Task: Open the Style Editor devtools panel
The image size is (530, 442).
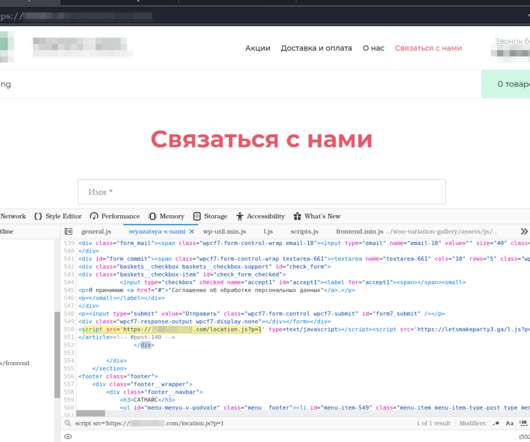Action: (x=58, y=216)
